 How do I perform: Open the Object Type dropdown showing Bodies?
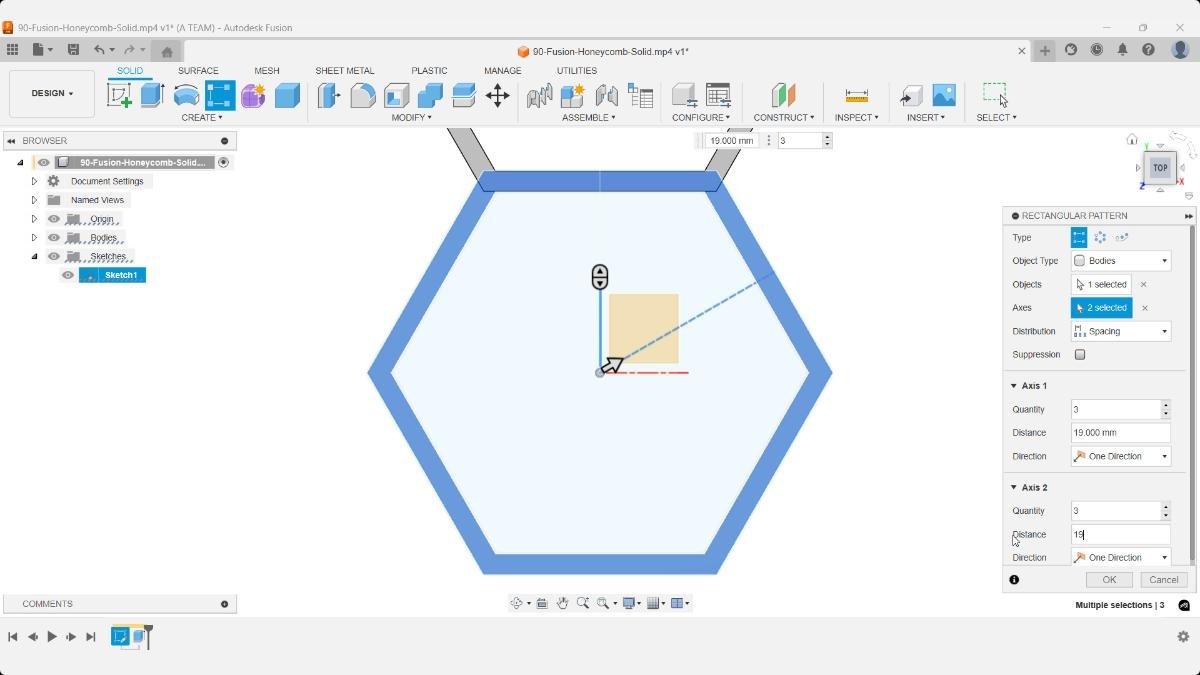pos(1120,260)
